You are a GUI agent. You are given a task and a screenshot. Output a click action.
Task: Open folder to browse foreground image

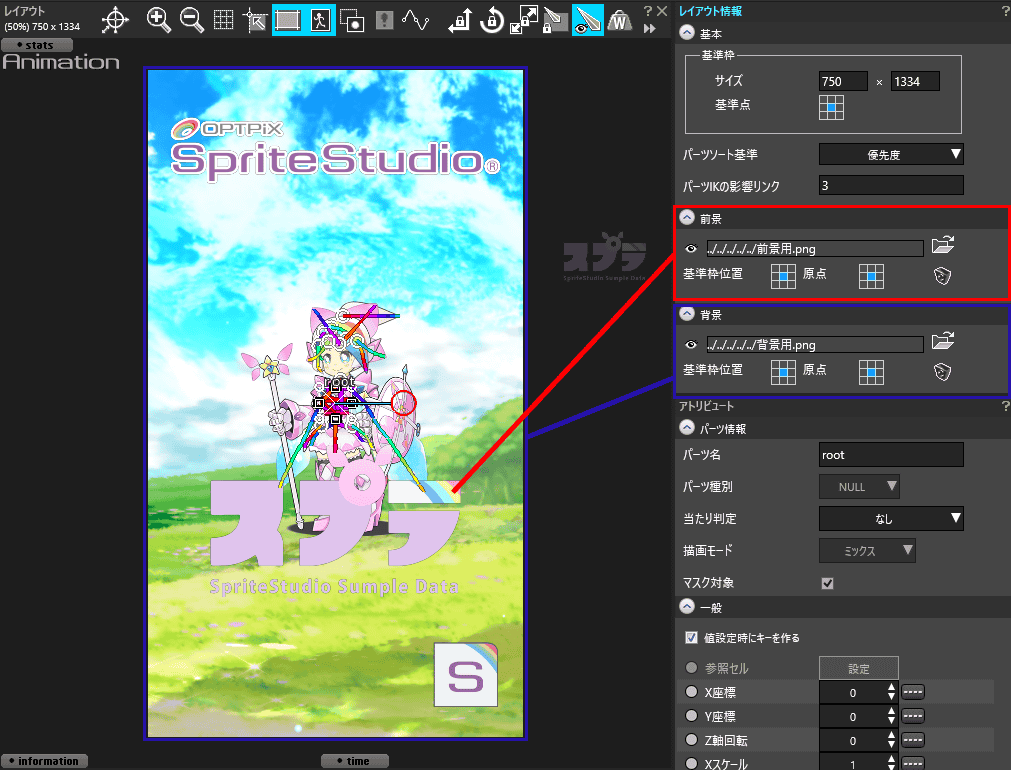[943, 245]
